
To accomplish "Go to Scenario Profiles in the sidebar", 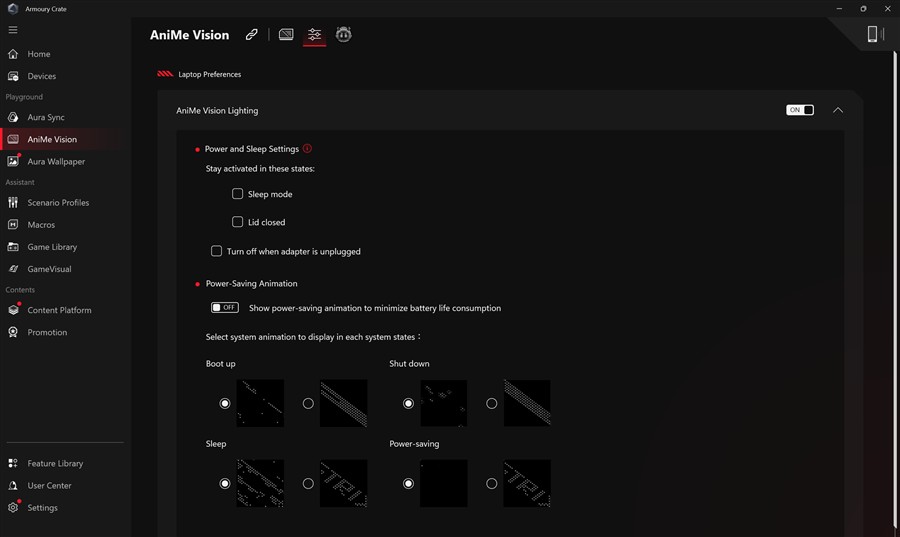I will click(x=58, y=203).
